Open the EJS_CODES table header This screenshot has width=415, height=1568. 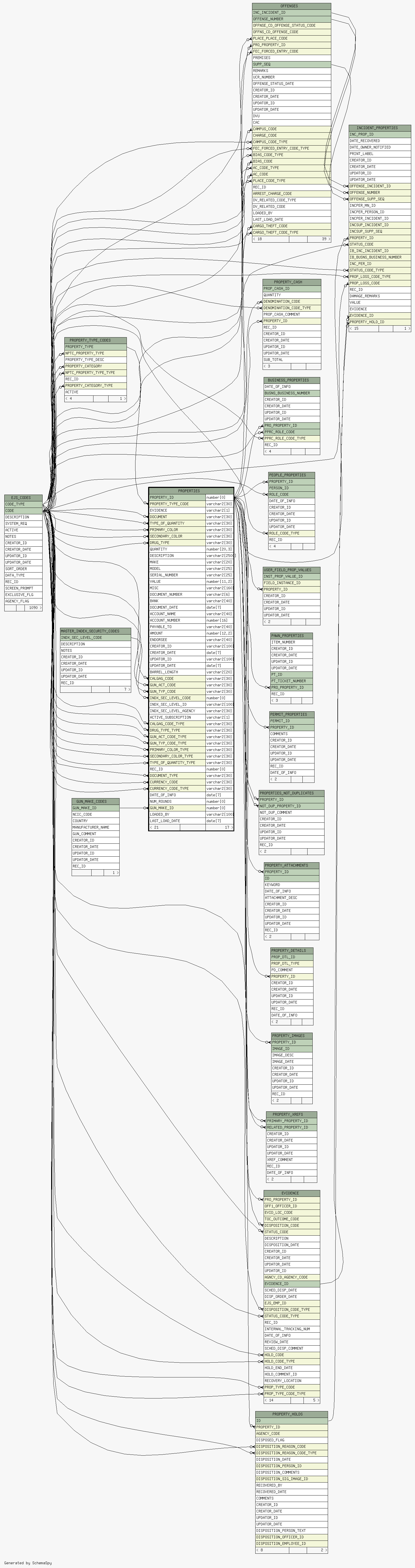[x=23, y=498]
